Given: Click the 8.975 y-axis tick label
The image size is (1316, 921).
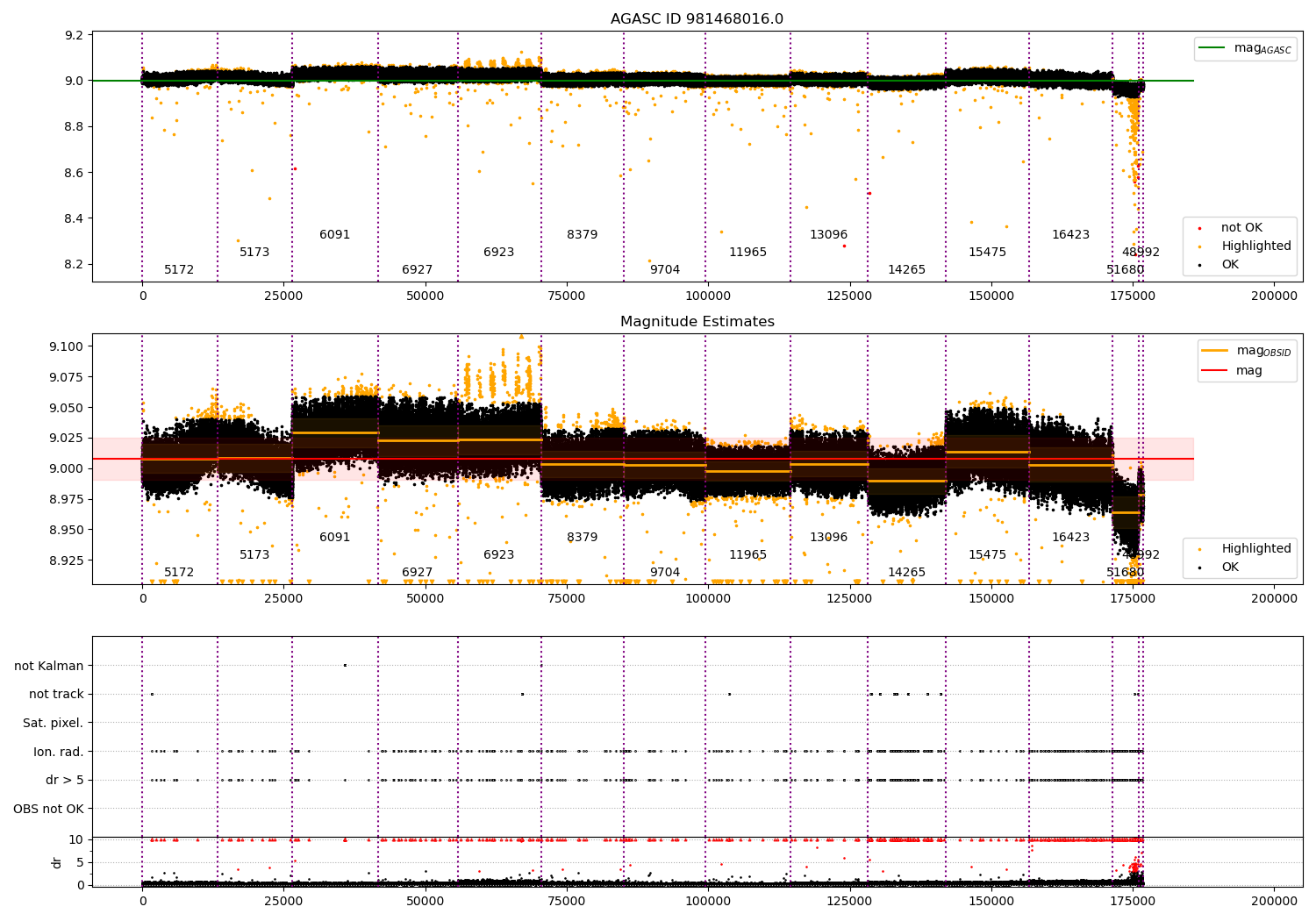Looking at the screenshot, I should (x=68, y=499).
